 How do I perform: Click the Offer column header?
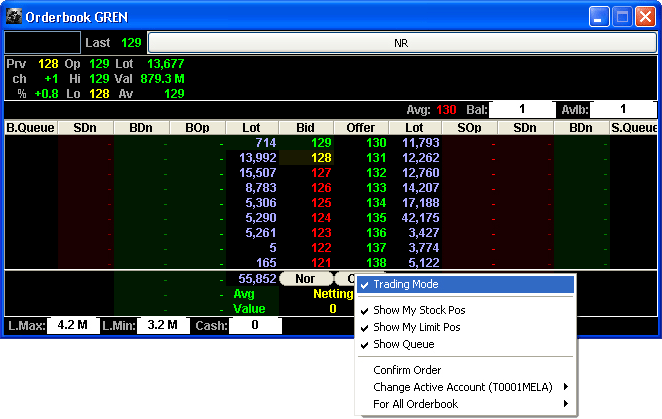(x=361, y=128)
